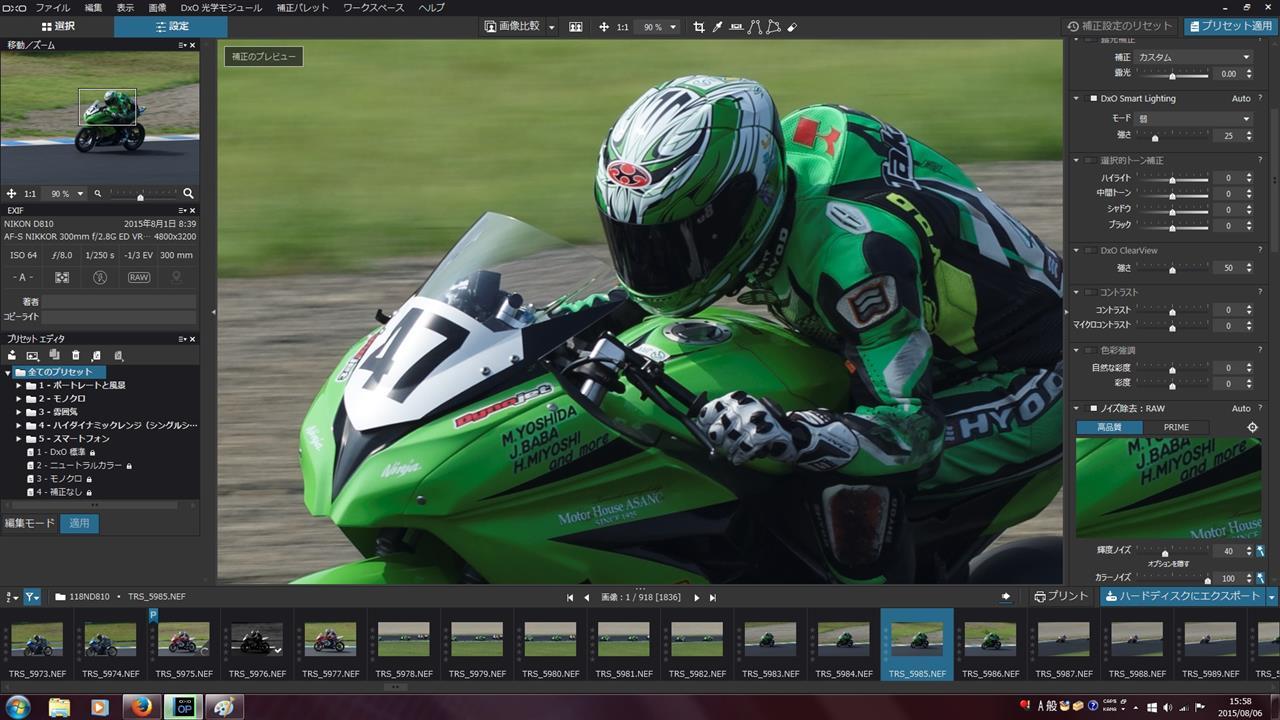Image resolution: width=1280 pixels, height=720 pixels.
Task: Click the 画像比較 compare button
Action: coord(513,27)
